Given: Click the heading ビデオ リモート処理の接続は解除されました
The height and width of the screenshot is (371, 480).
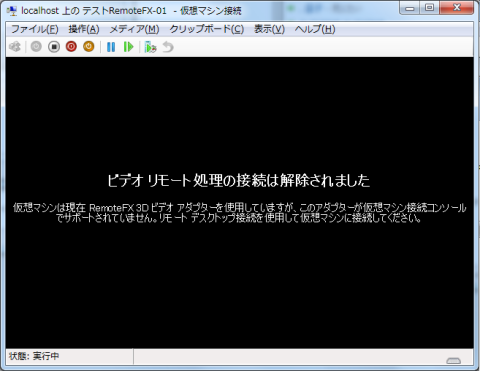Looking at the screenshot, I should tap(238, 181).
